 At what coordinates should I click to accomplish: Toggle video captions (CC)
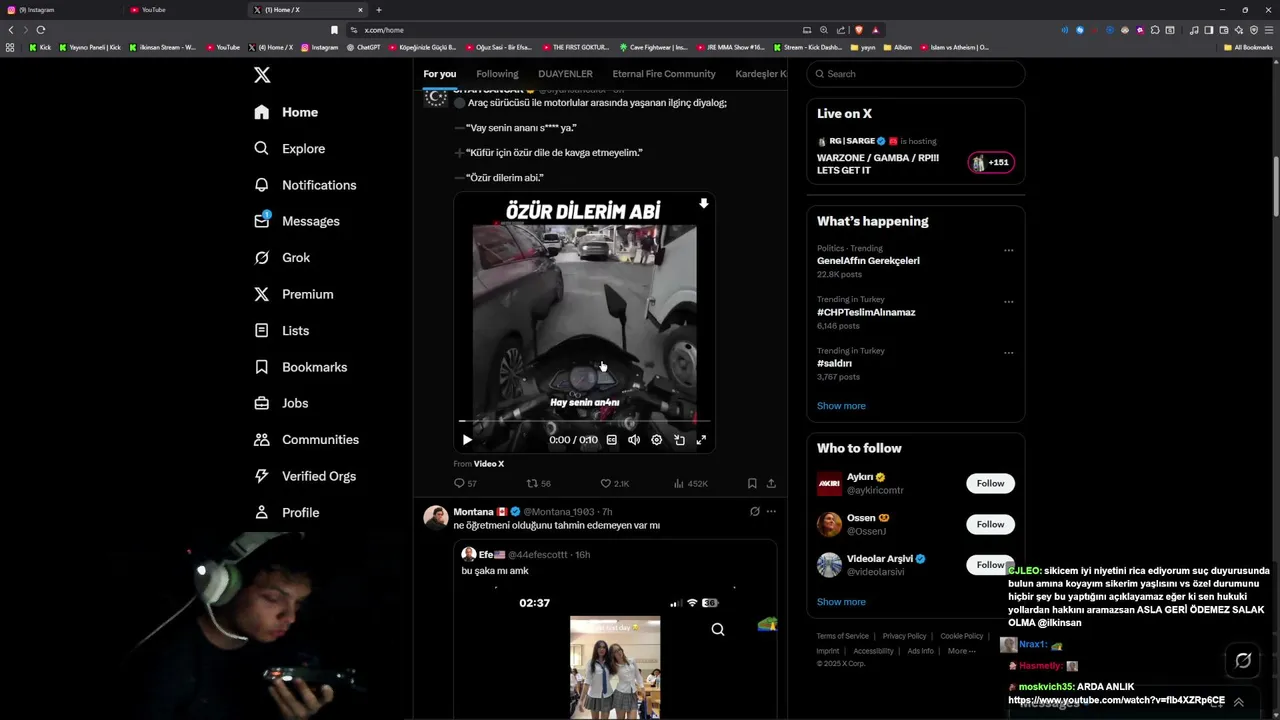click(612, 440)
